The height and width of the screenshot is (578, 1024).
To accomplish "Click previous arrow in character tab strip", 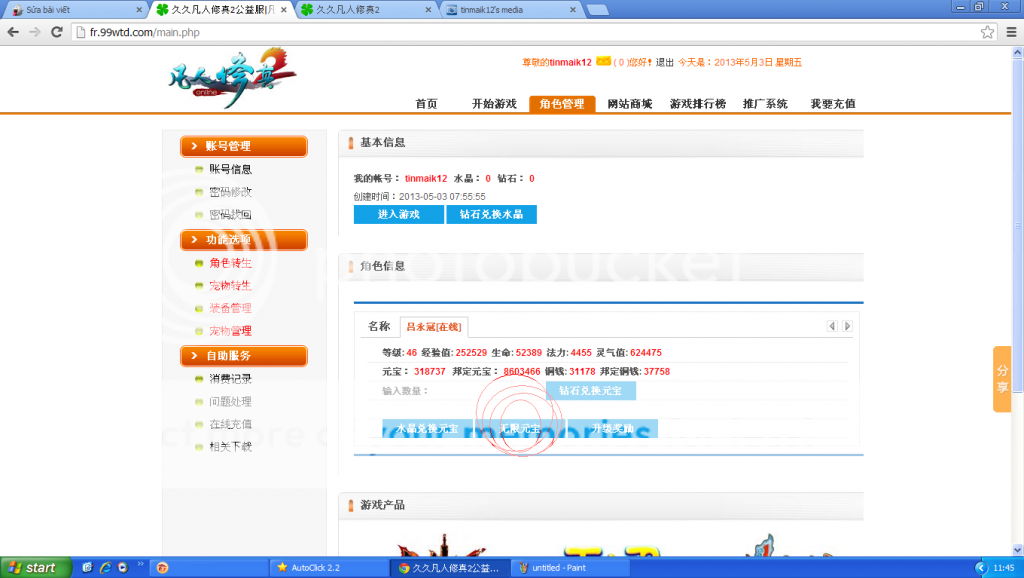I will click(x=832, y=326).
